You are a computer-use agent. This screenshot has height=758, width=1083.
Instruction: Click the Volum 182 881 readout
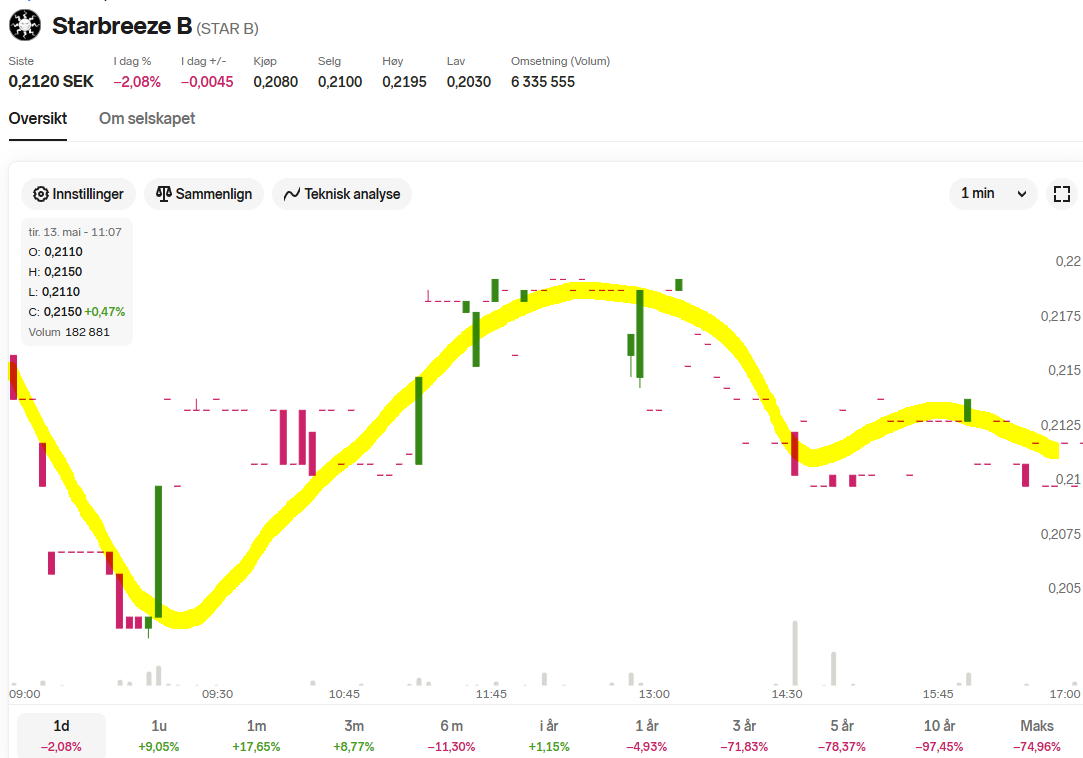tap(69, 332)
